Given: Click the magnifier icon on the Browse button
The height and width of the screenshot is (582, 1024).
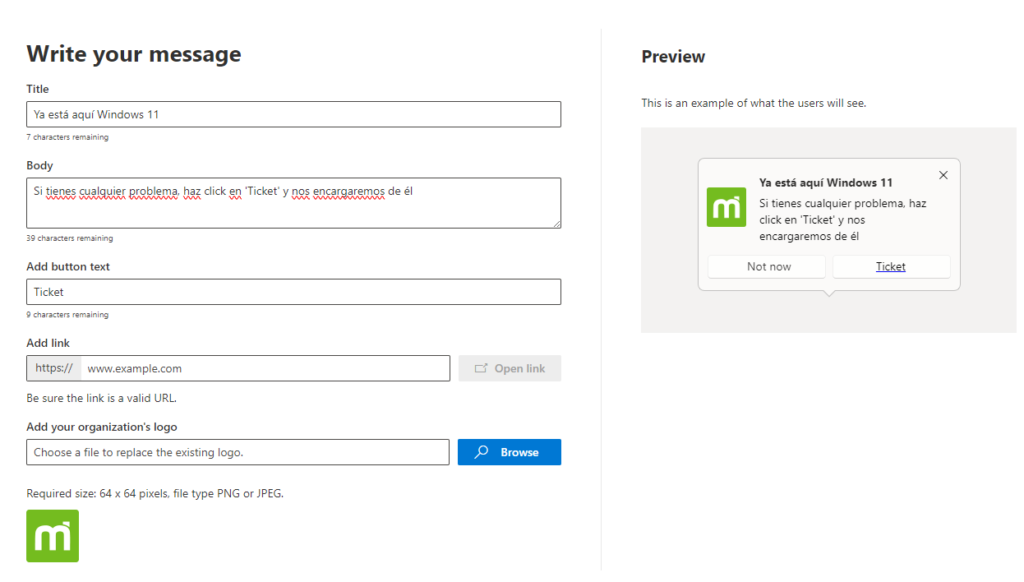Looking at the screenshot, I should click(x=482, y=452).
